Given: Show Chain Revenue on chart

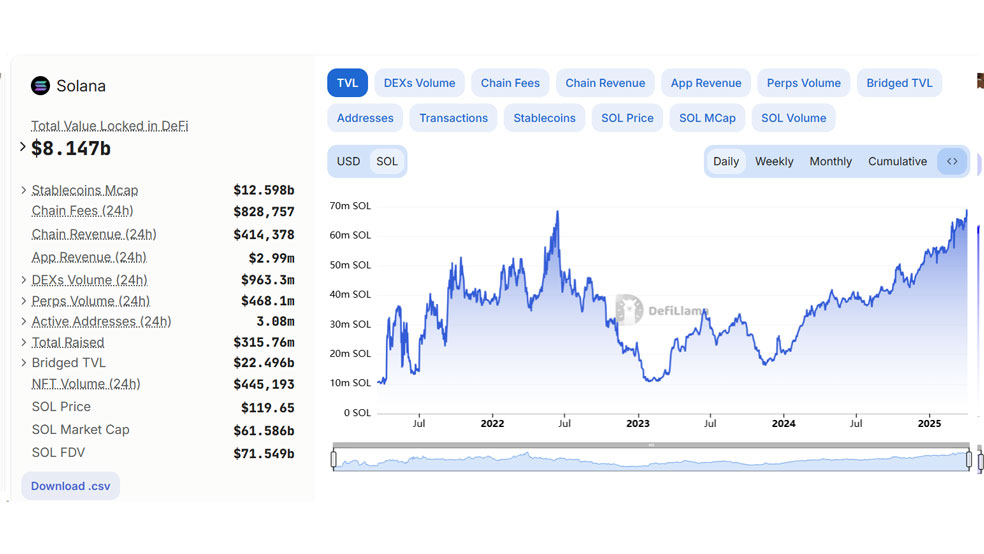Looking at the screenshot, I should tap(605, 83).
